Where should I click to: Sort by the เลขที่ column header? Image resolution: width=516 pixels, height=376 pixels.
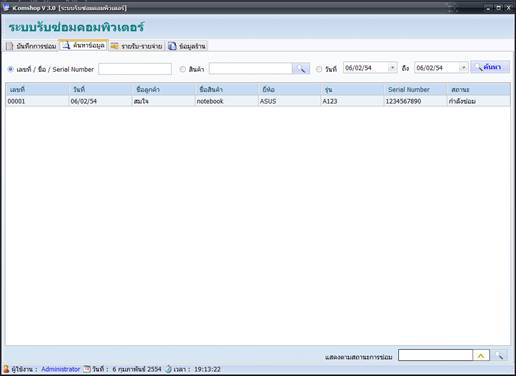(37, 89)
